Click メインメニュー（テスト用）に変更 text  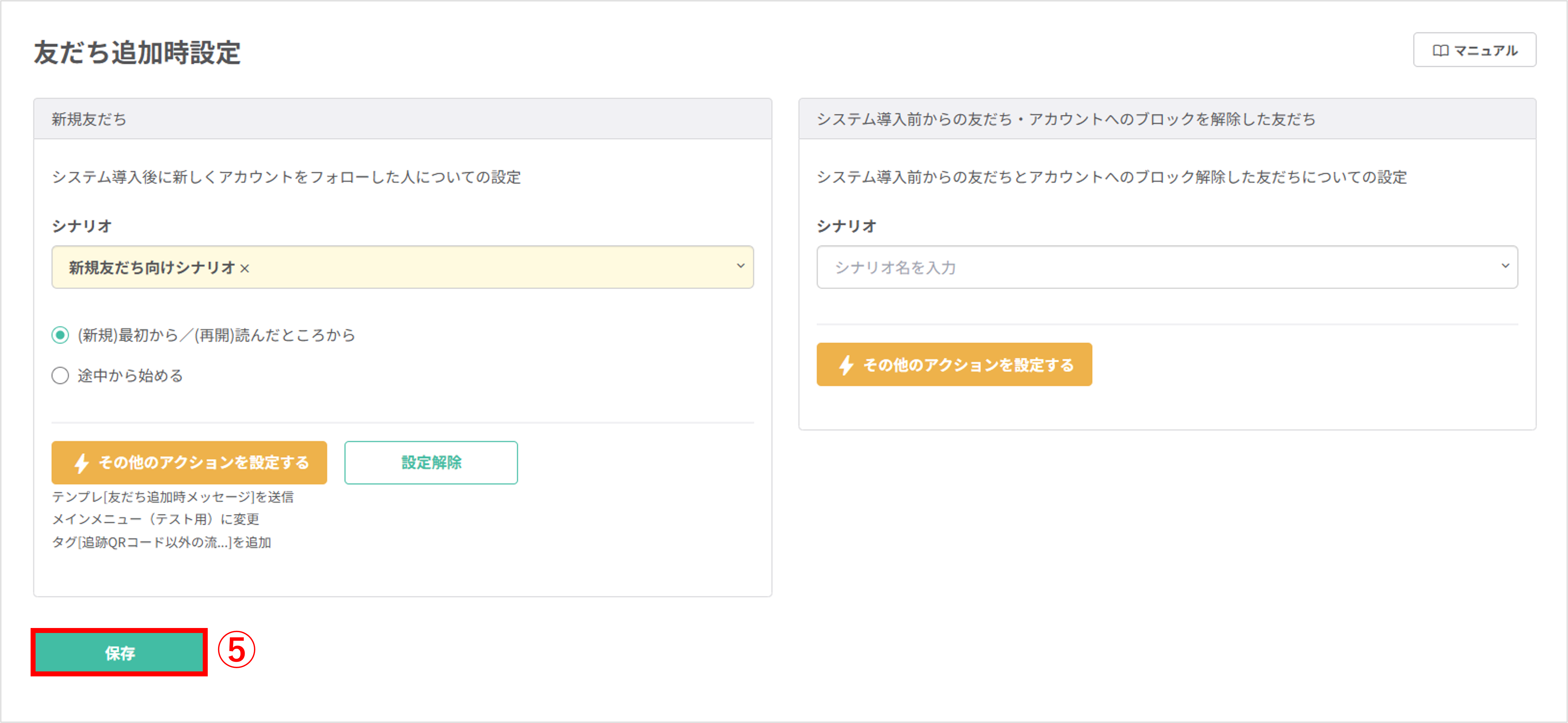[156, 519]
